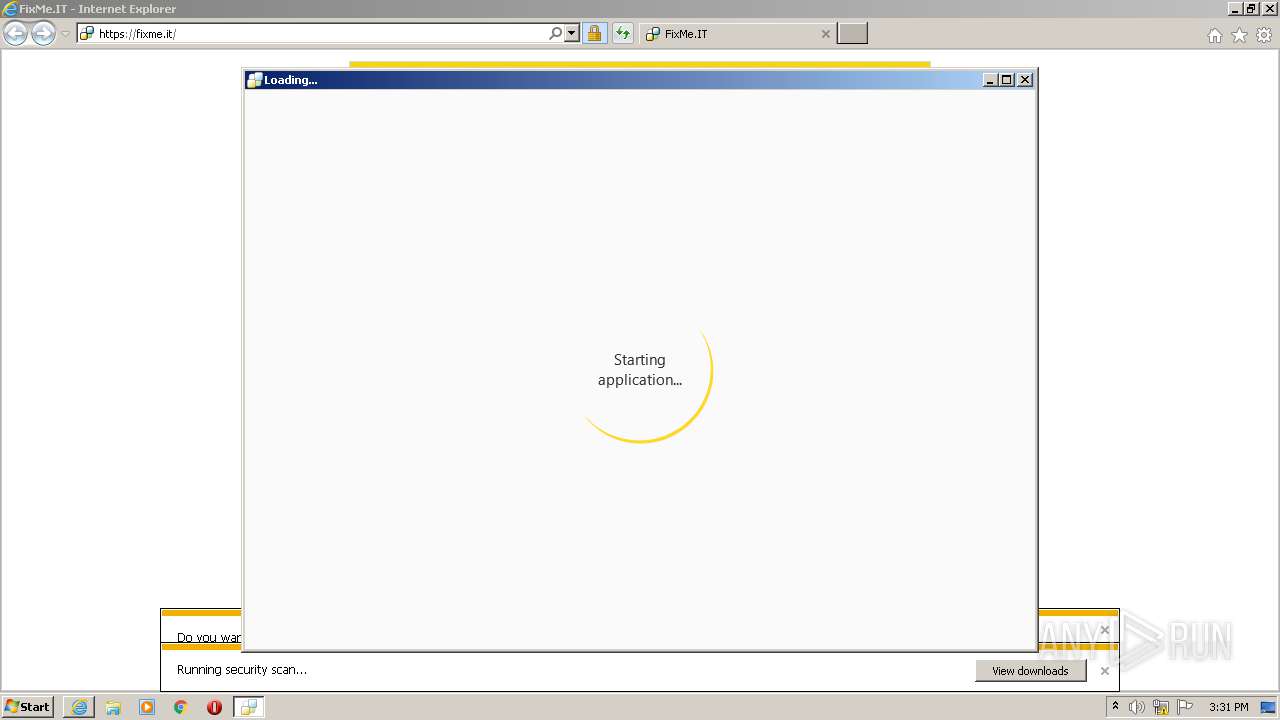
Task: Minimize the Internet Explorer window
Action: pos(1235,9)
